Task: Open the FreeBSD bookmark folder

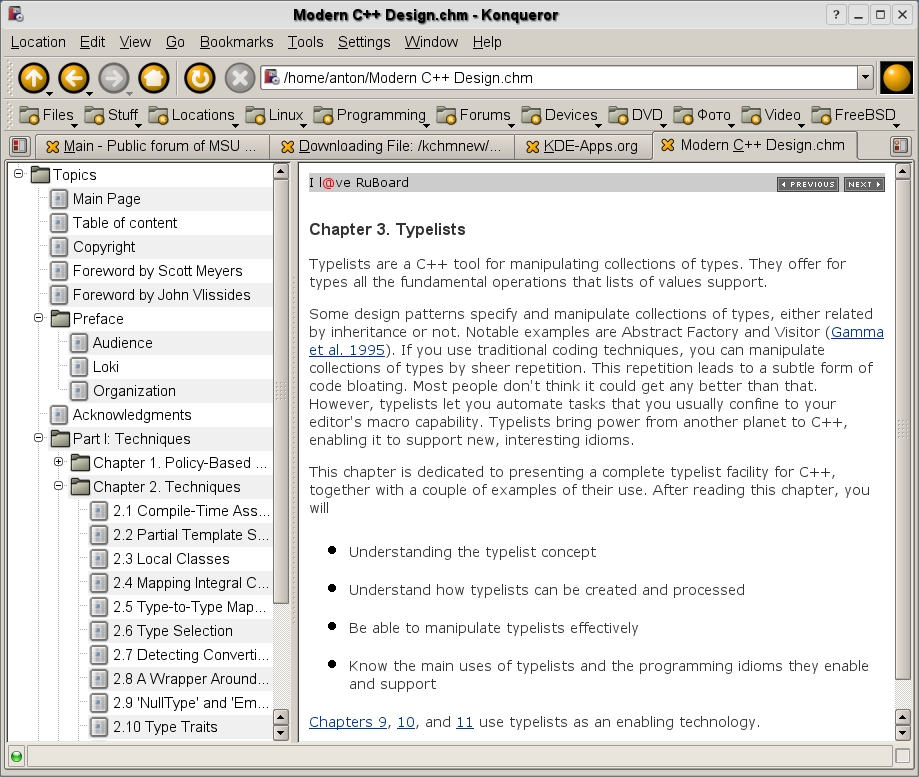Action: tap(855, 115)
